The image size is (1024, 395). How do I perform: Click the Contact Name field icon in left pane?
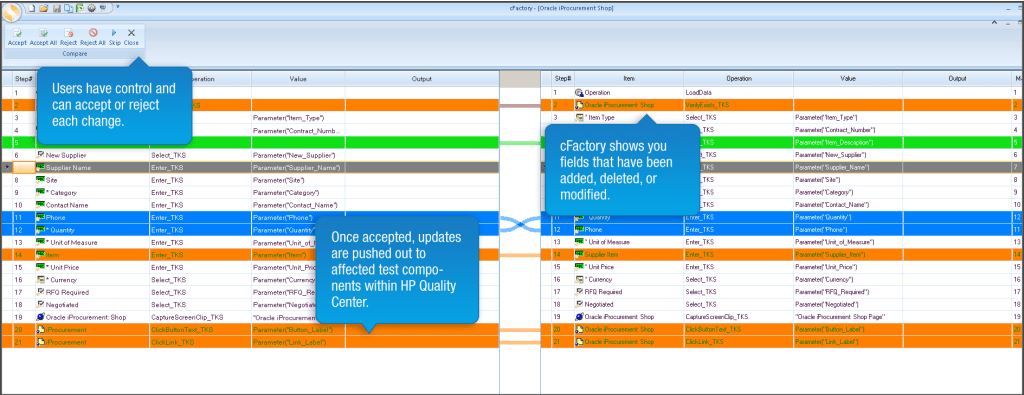(x=40, y=204)
